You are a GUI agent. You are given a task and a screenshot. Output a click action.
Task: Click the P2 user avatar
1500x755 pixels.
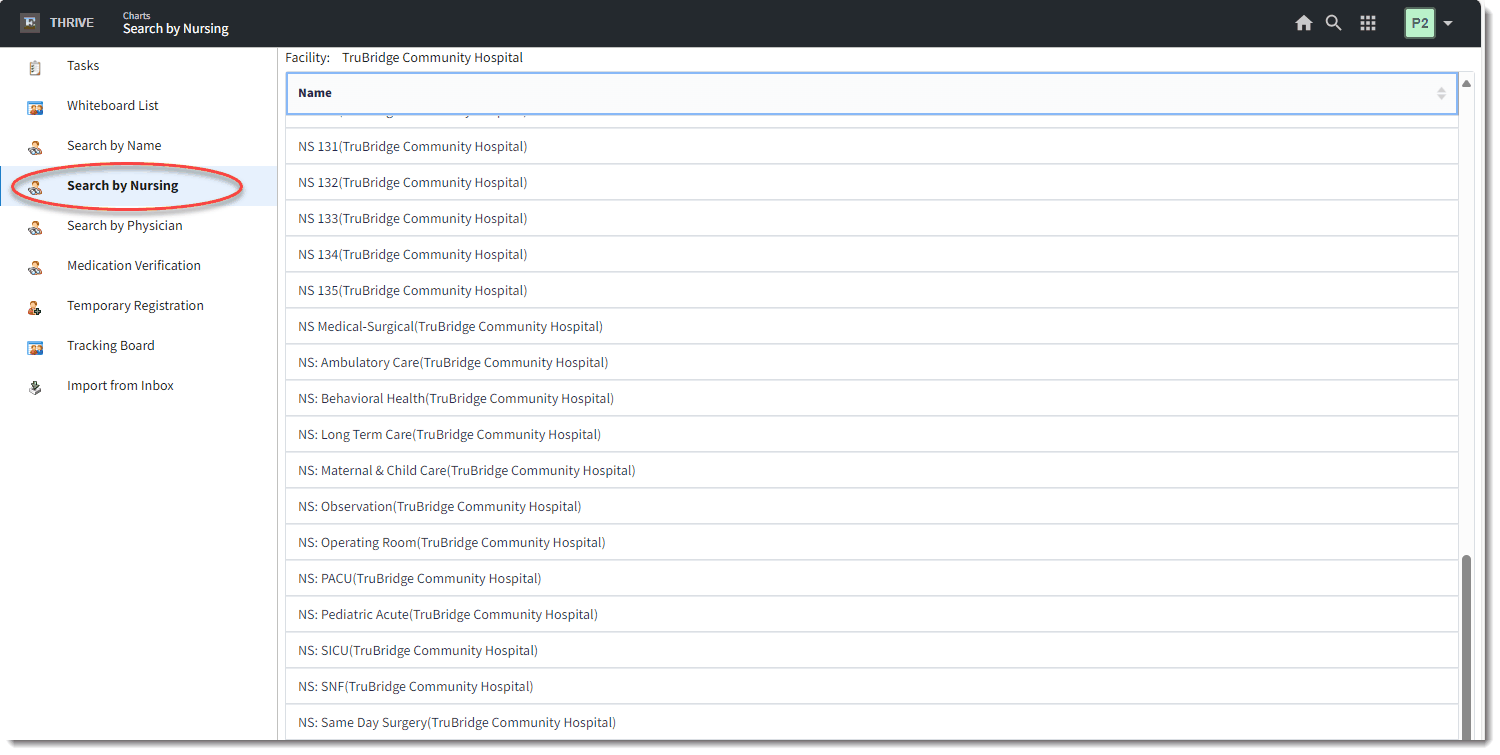pos(1420,23)
